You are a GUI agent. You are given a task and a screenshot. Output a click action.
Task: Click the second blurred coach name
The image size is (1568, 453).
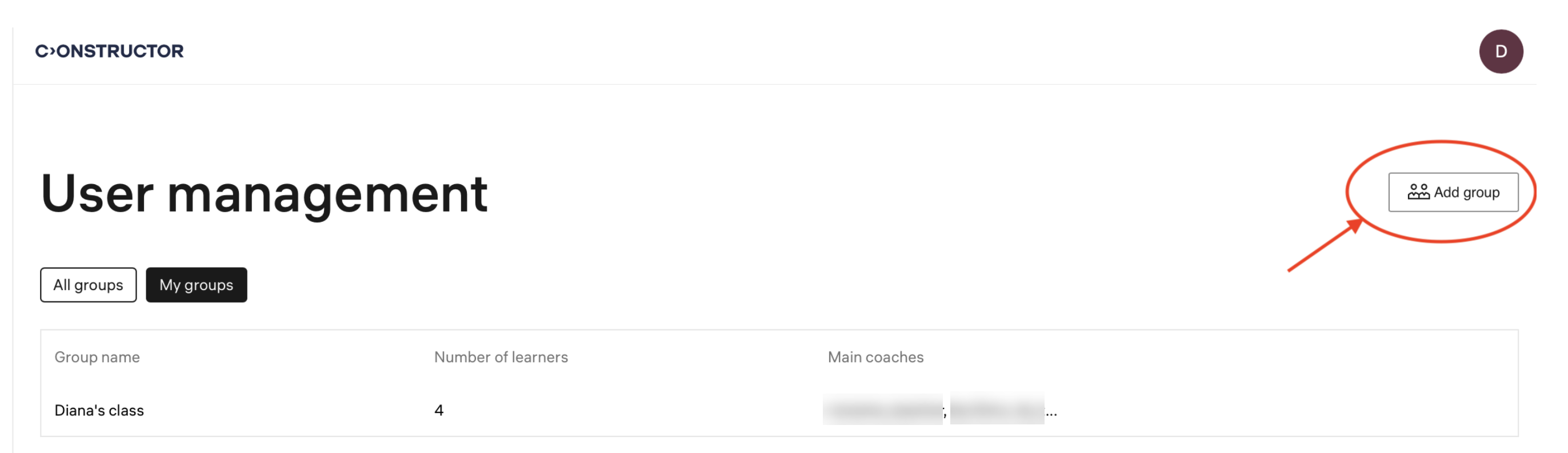click(997, 410)
